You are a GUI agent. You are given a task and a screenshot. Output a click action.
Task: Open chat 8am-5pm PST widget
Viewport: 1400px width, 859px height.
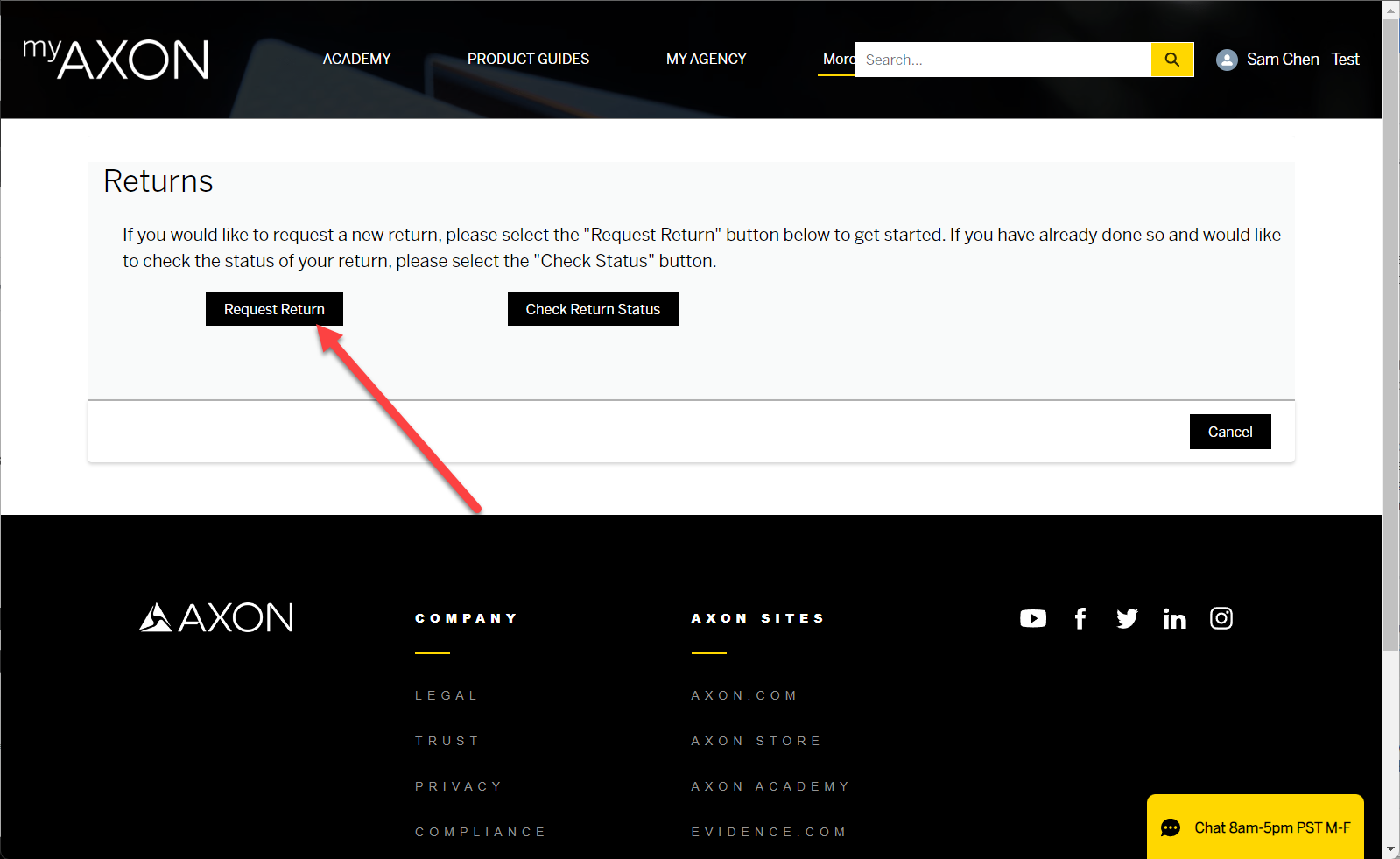pyautogui.click(x=1255, y=827)
